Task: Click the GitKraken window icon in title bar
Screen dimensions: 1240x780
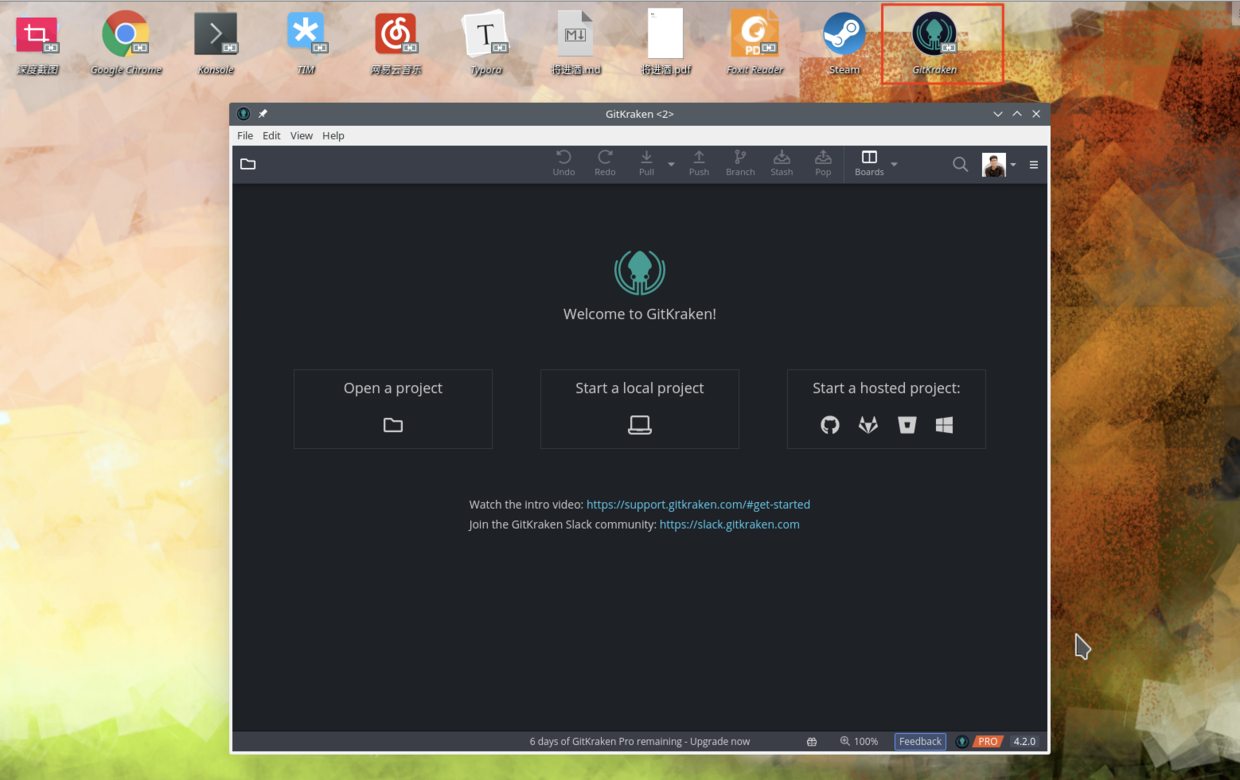Action: point(243,114)
